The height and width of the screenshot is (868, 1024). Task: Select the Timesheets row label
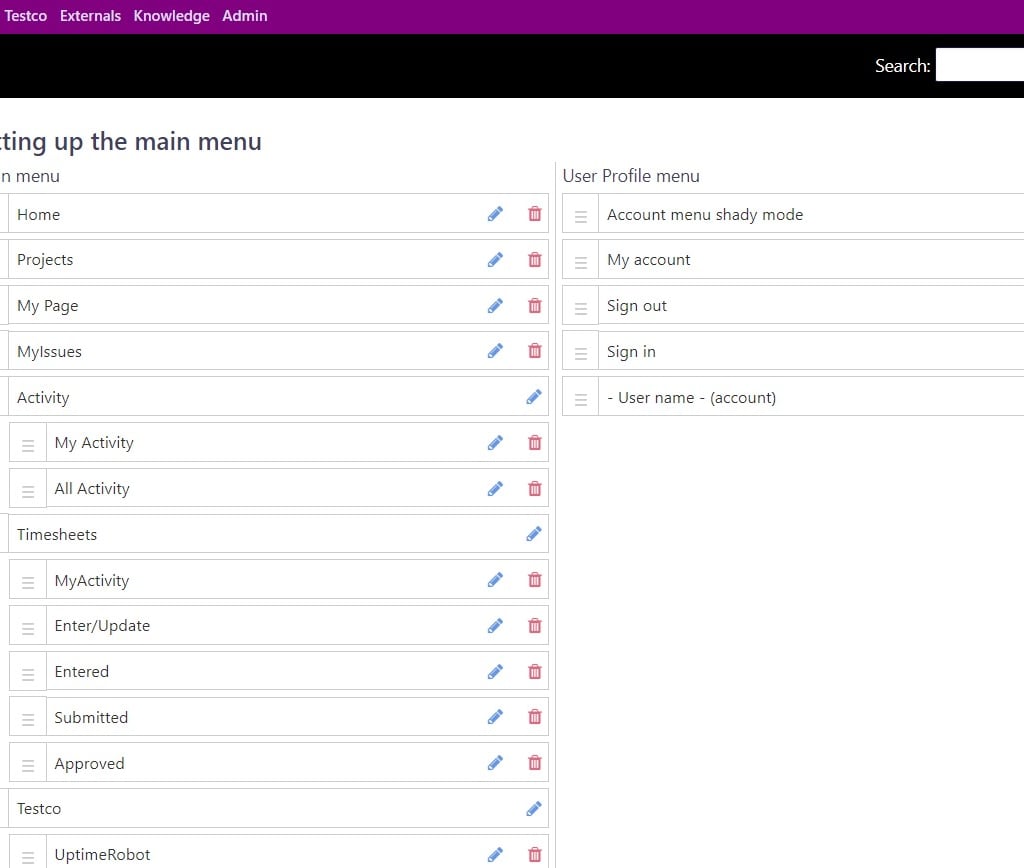57,534
